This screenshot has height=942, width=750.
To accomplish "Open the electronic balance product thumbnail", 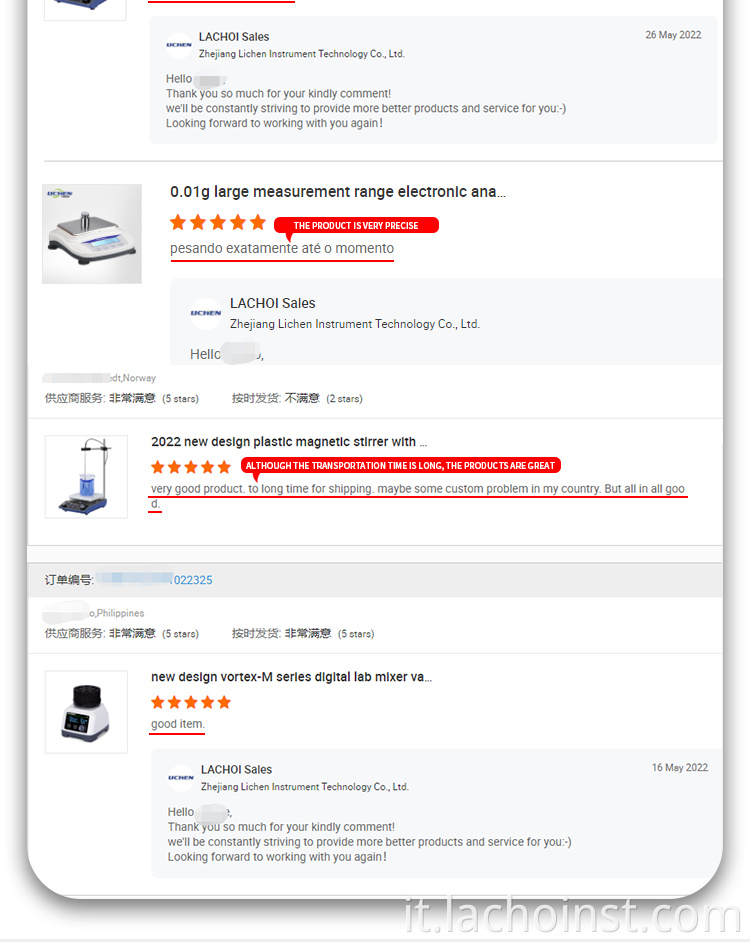I will click(92, 233).
